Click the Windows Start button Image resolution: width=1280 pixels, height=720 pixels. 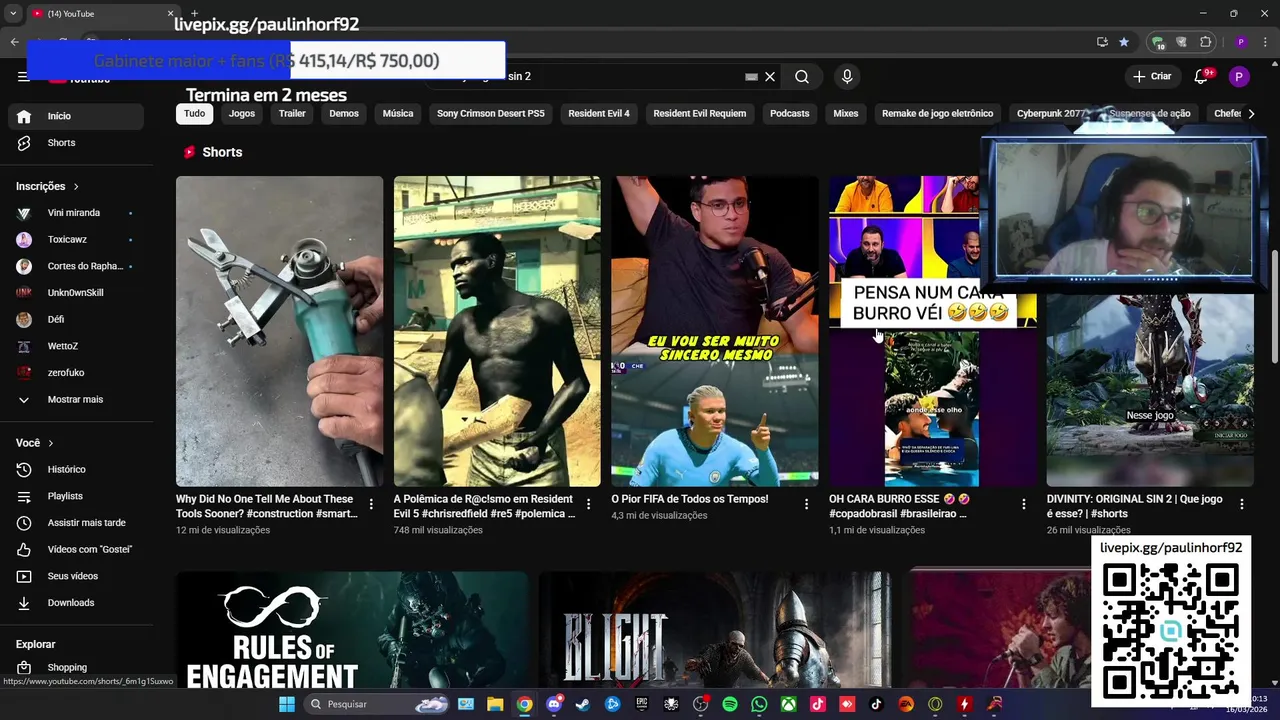tap(287, 704)
